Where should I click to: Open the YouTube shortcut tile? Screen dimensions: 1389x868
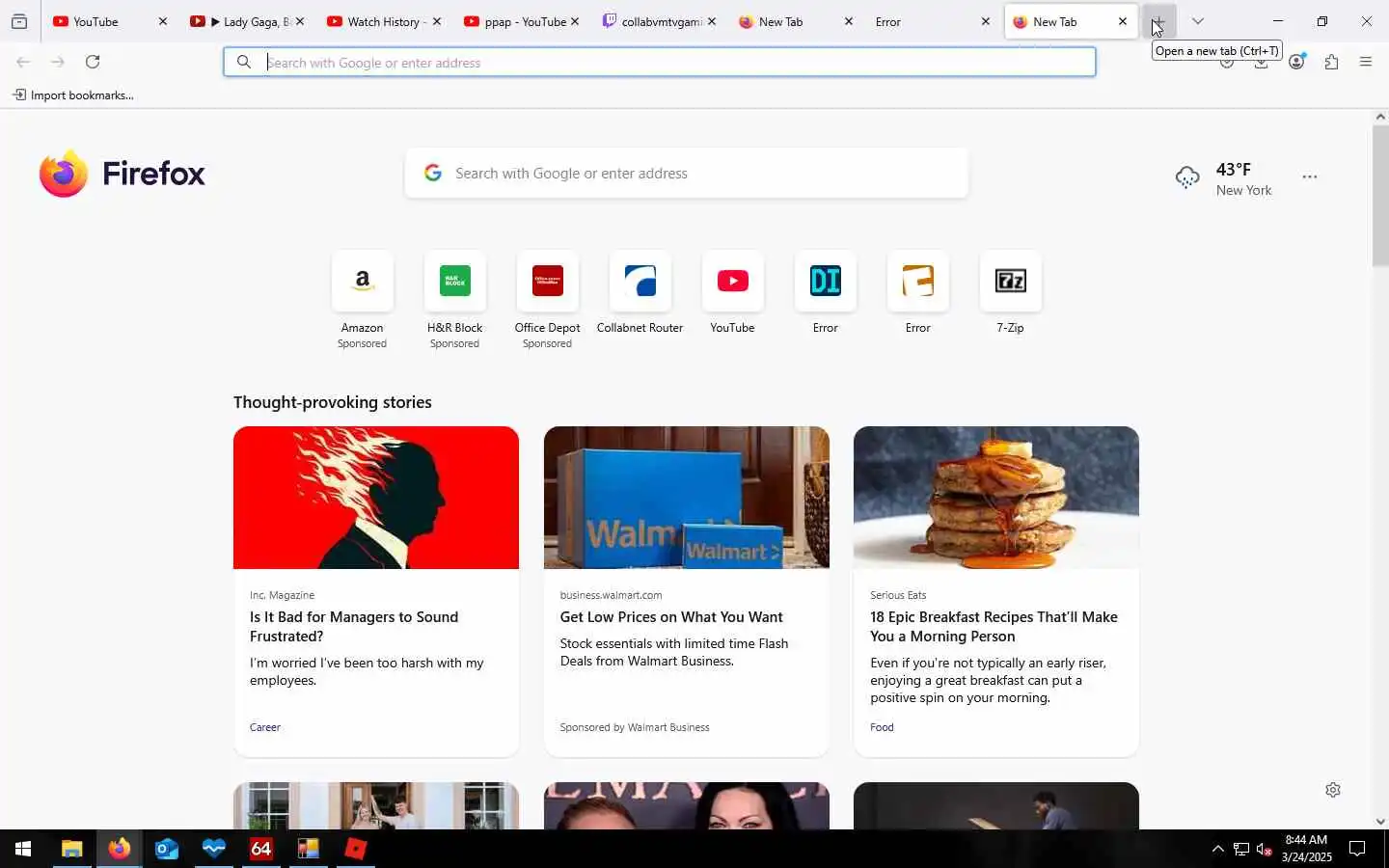(732, 292)
